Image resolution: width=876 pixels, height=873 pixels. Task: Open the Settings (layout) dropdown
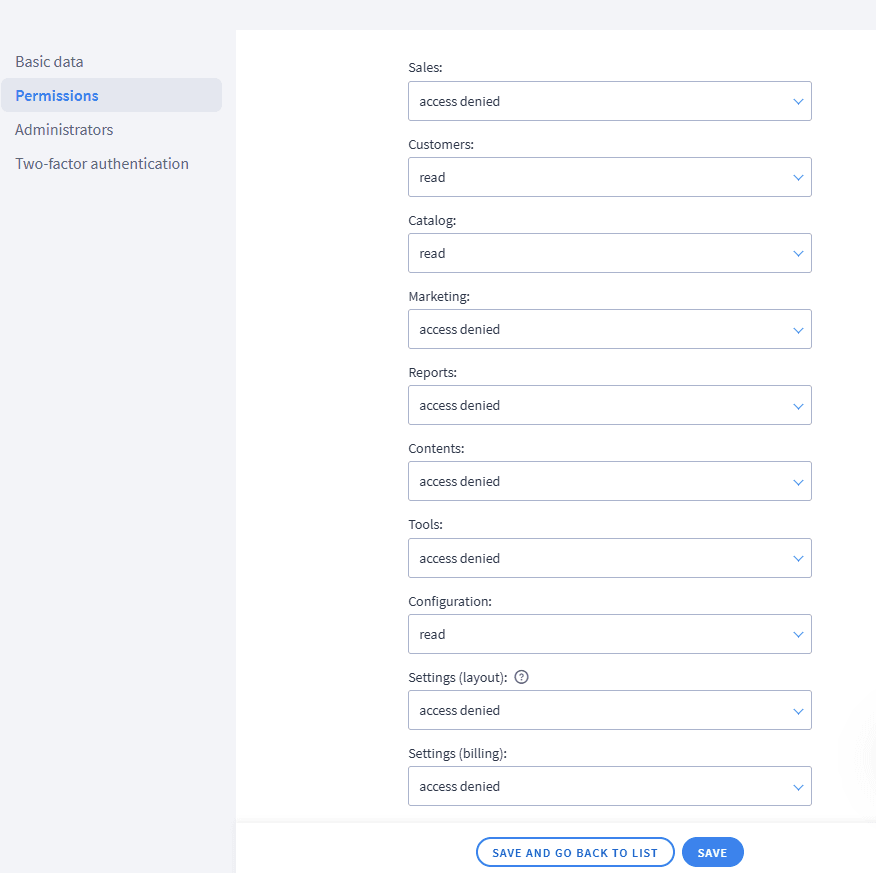coord(609,710)
